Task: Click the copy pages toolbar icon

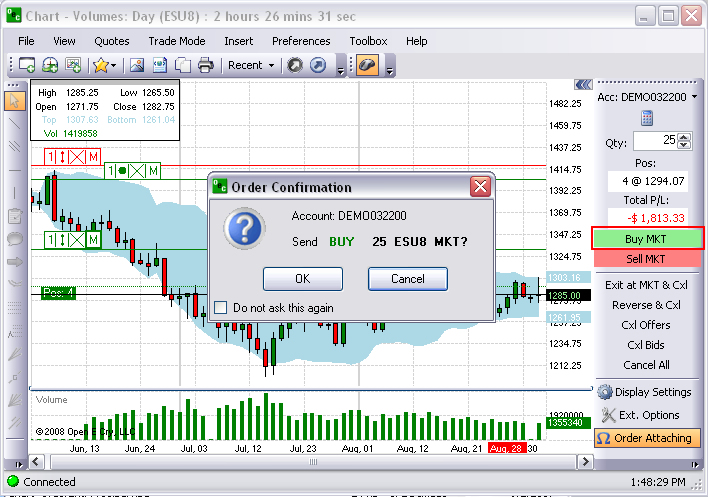Action: pyautogui.click(x=181, y=65)
